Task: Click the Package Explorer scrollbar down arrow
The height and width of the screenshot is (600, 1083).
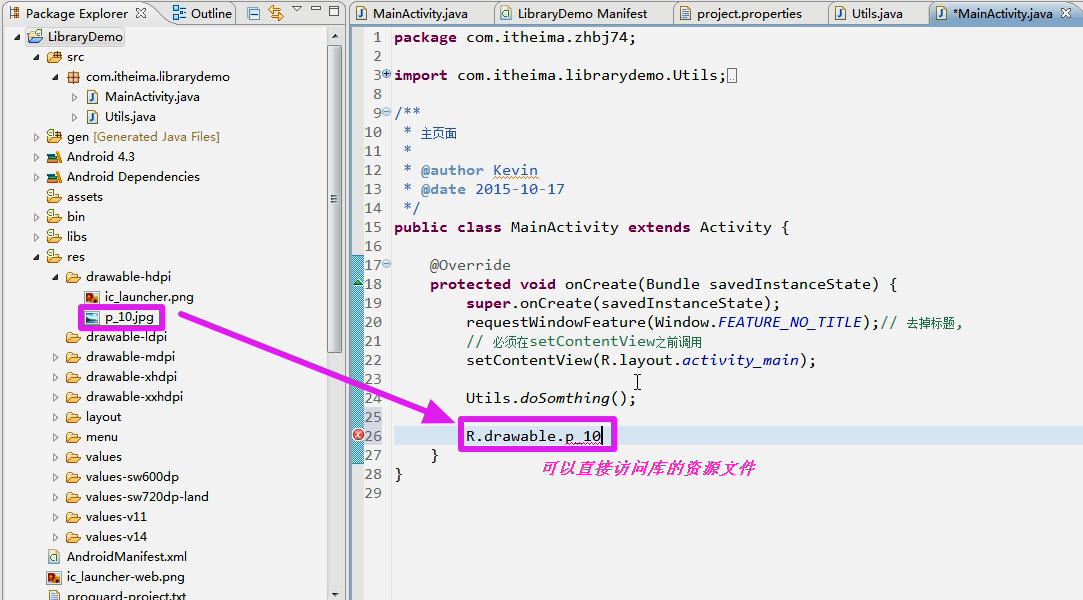Action: pyautogui.click(x=335, y=593)
